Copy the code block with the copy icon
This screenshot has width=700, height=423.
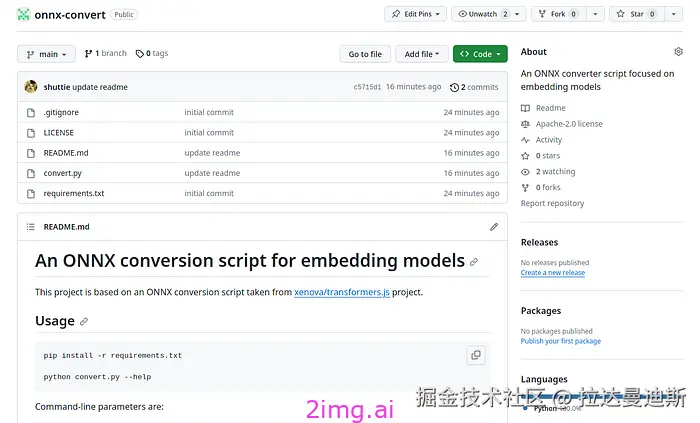(x=476, y=355)
